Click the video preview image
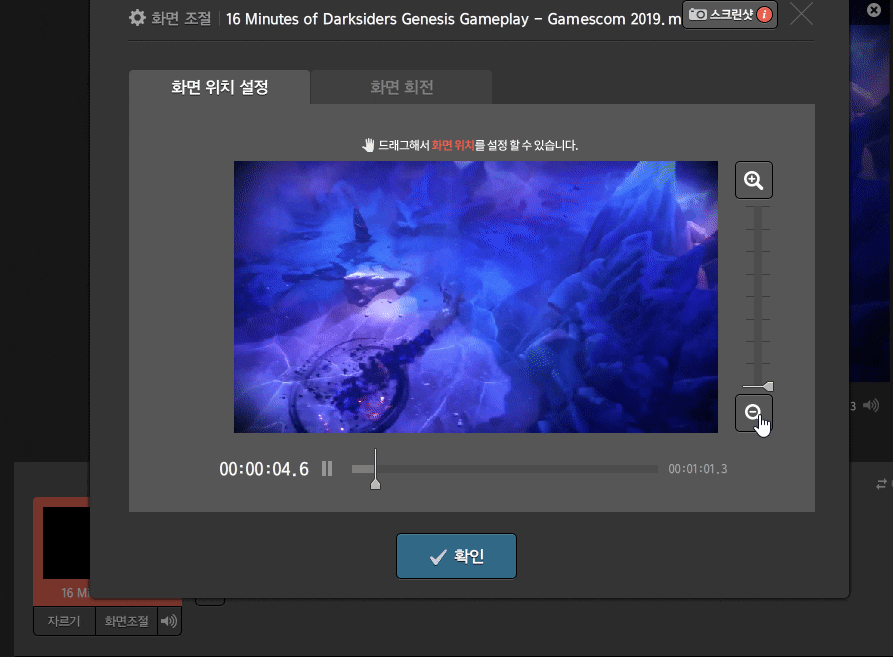Image resolution: width=893 pixels, height=657 pixels. [476, 297]
